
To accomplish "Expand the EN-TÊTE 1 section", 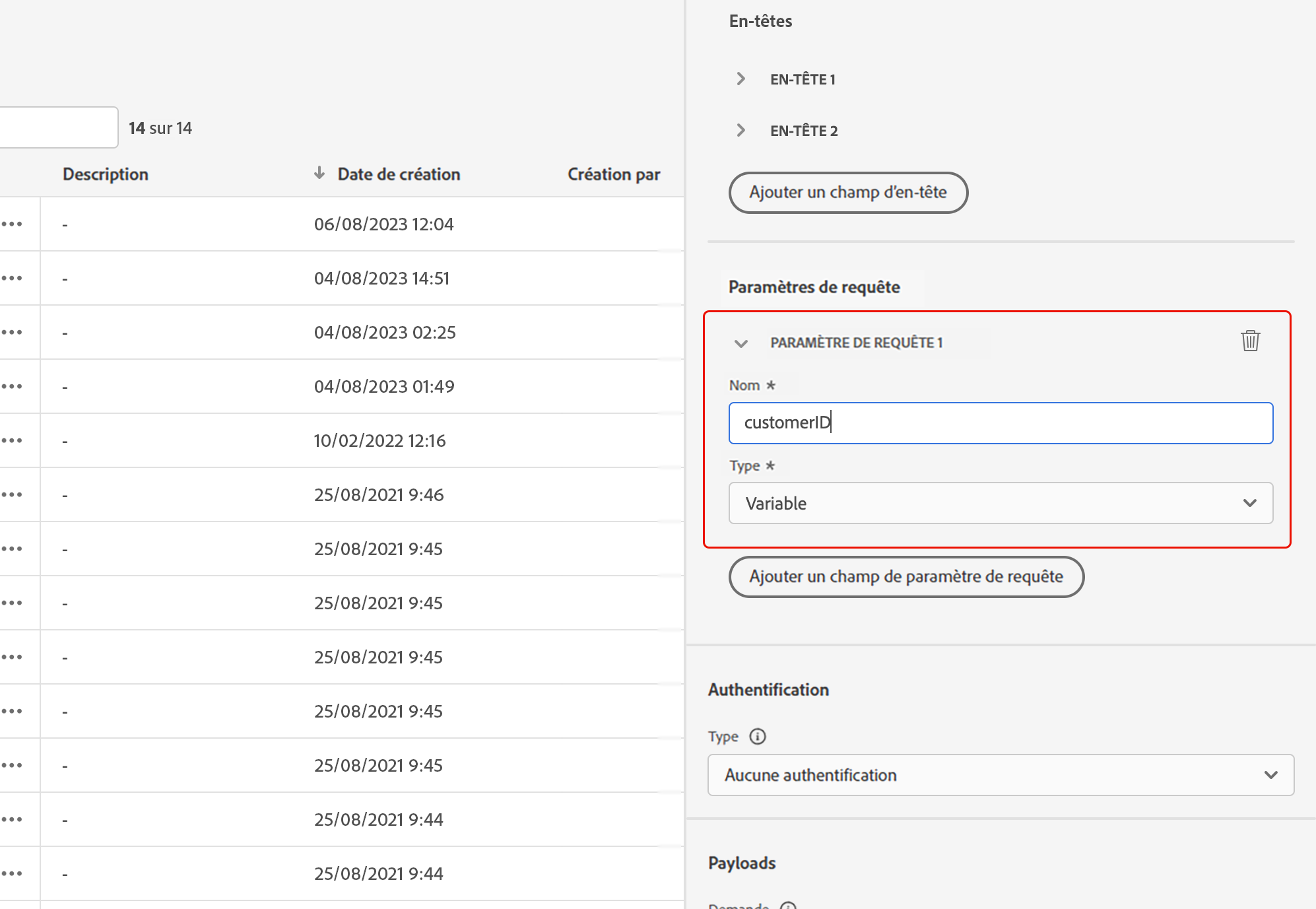I will coord(741,79).
